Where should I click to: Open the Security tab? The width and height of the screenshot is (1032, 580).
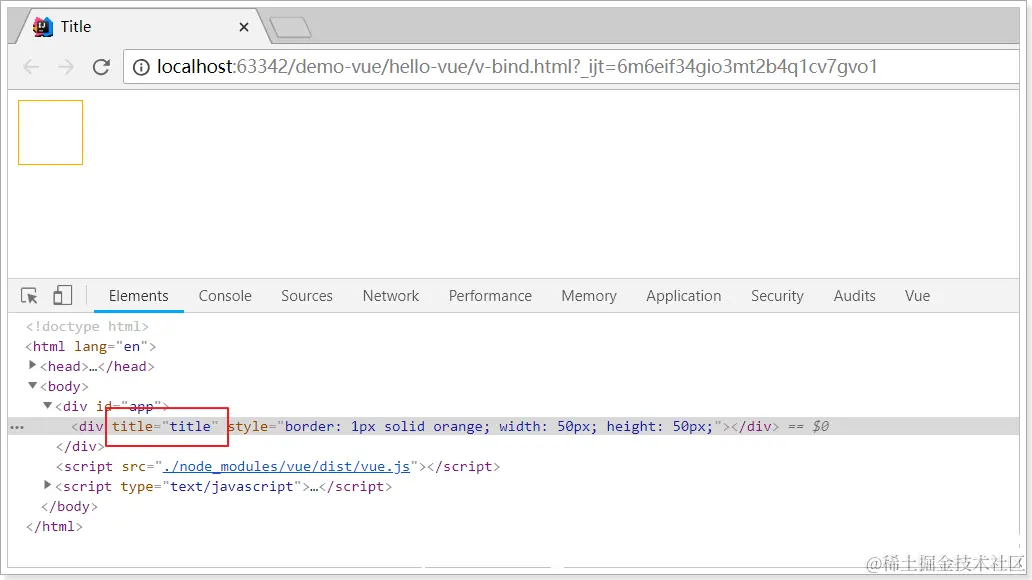tap(777, 296)
